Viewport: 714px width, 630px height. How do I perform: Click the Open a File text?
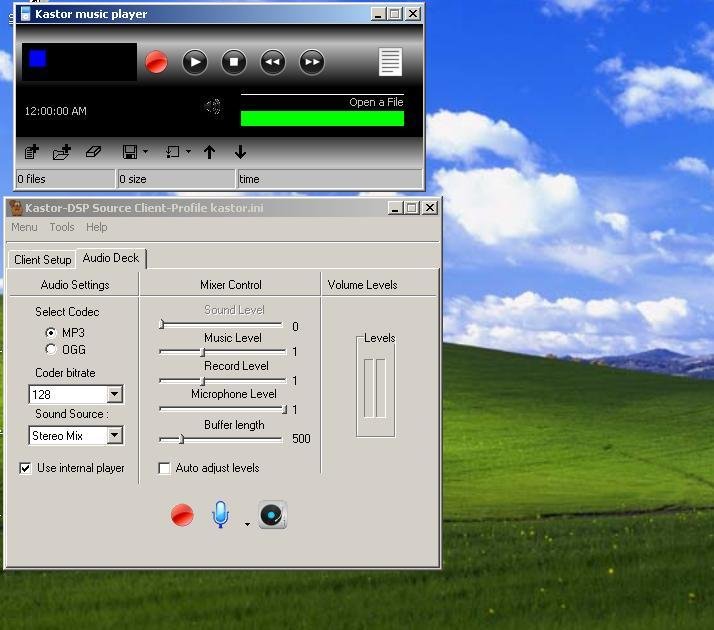coord(376,102)
